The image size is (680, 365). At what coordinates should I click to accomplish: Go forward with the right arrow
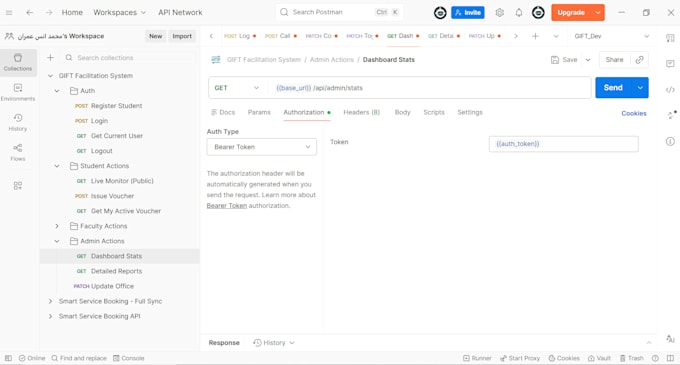tap(49, 13)
